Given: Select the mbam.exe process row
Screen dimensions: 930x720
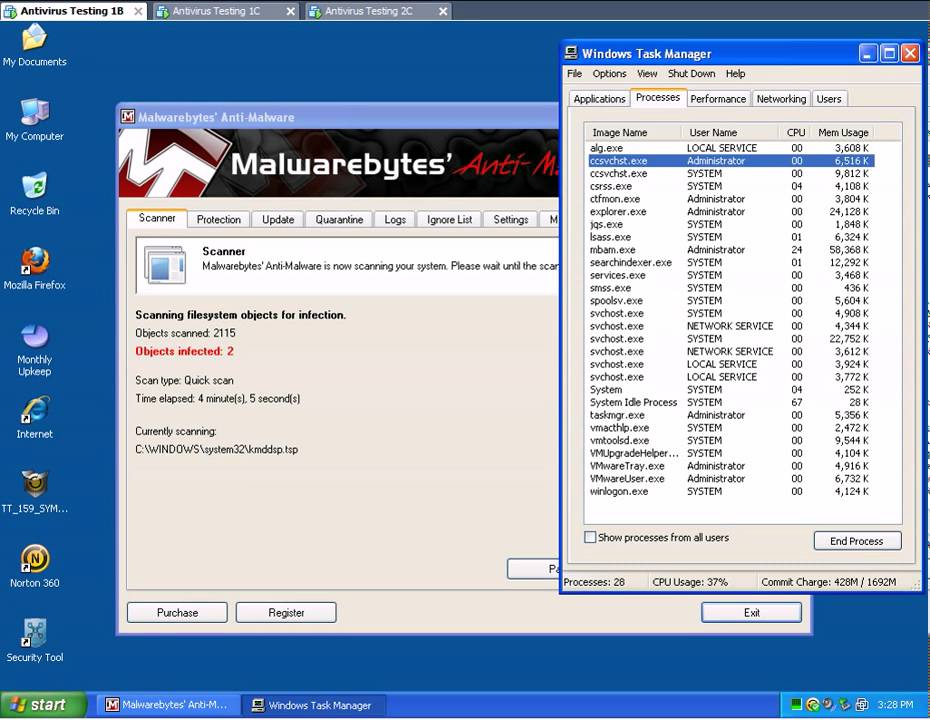Looking at the screenshot, I should click(731, 250).
